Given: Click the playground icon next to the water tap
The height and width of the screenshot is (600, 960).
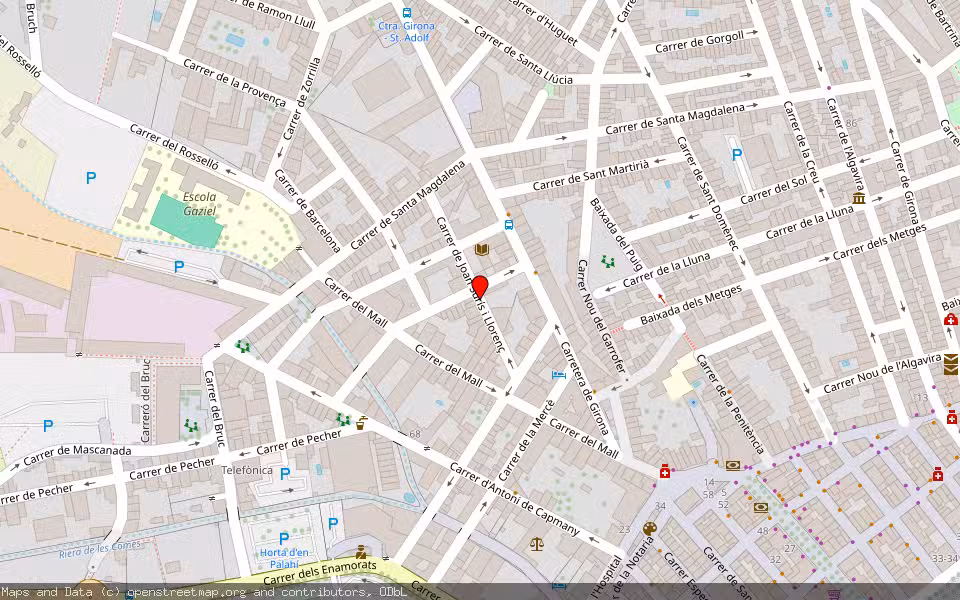Looking at the screenshot, I should pyautogui.click(x=343, y=419).
